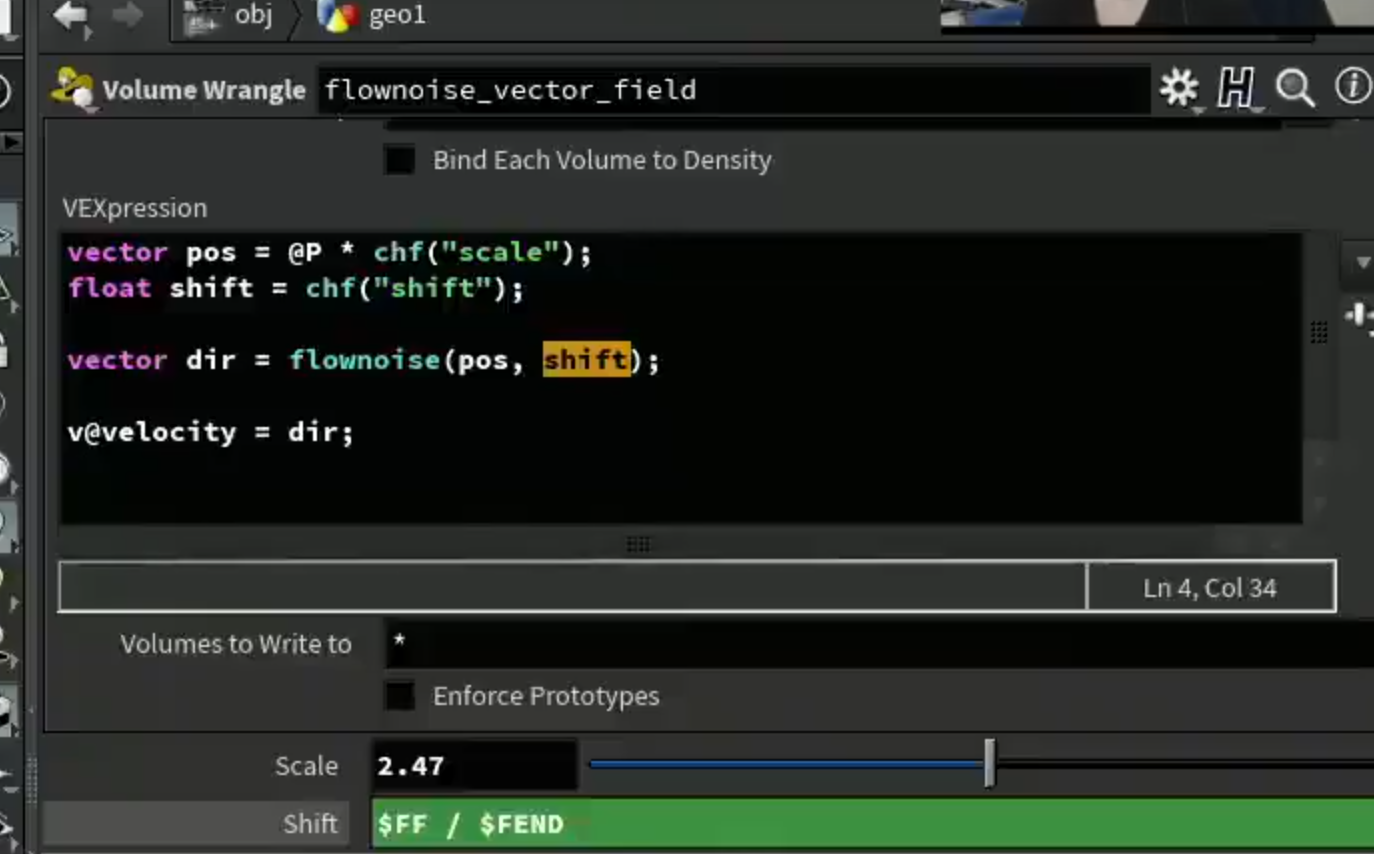Click the Volume Wrangle node icon
The height and width of the screenshot is (854, 1374).
click(x=73, y=89)
